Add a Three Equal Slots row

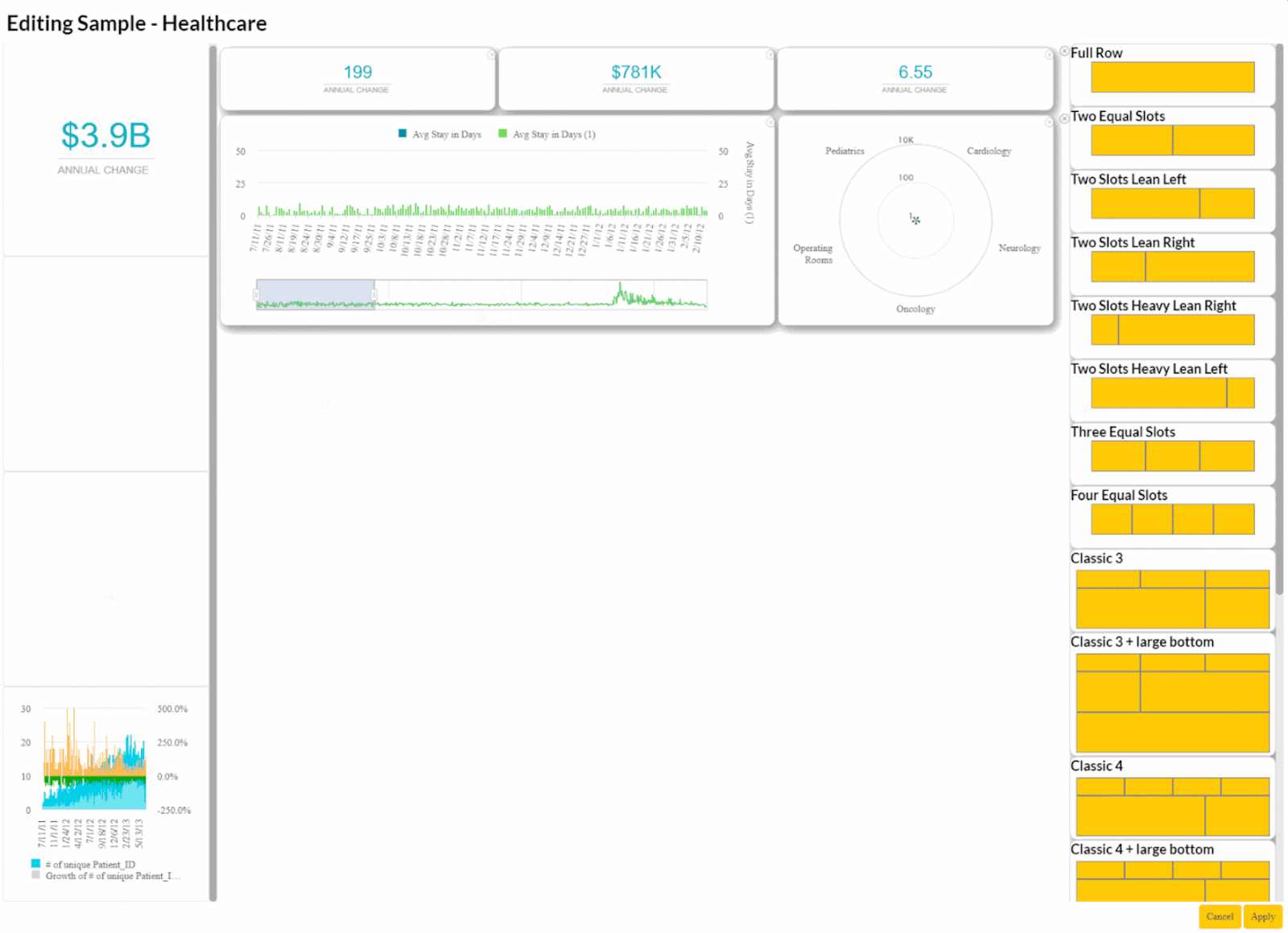tap(1172, 456)
